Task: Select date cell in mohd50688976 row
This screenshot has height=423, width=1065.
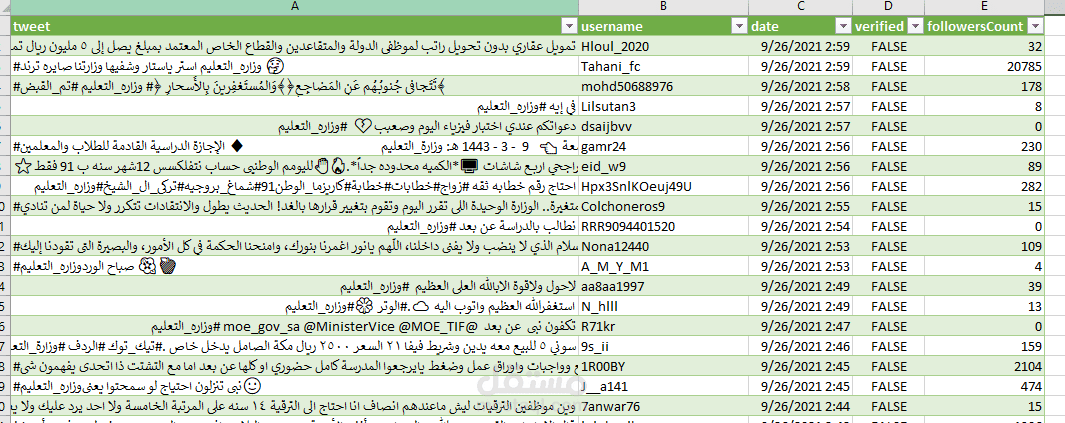Action: pyautogui.click(x=801, y=86)
